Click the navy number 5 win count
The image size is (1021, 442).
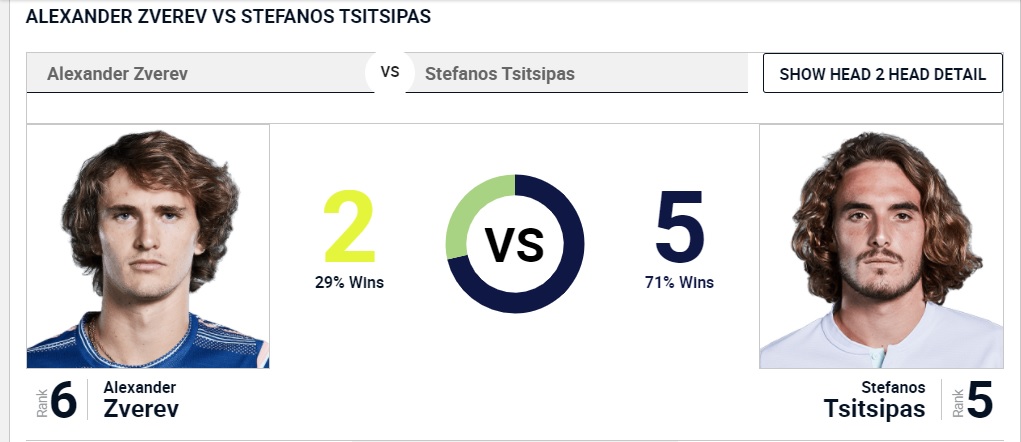point(680,226)
